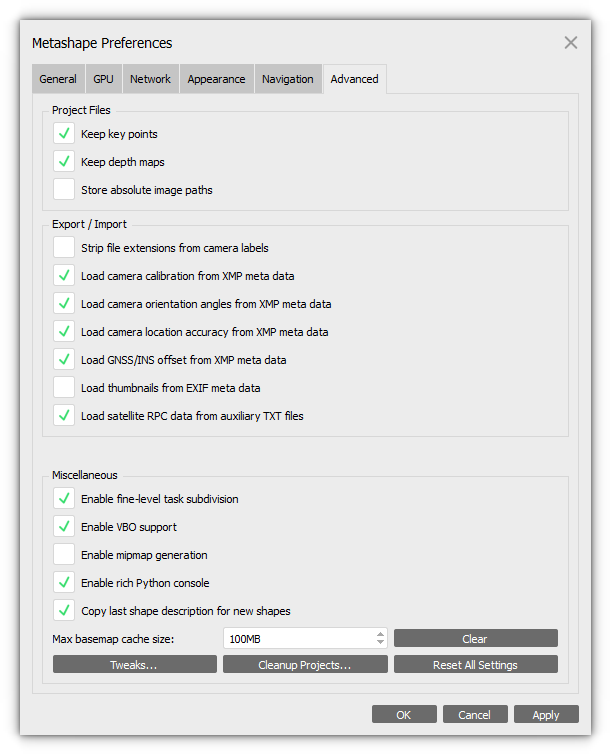Toggle Keep depth maps checkbox
This screenshot has width=610, height=754.
(64, 162)
